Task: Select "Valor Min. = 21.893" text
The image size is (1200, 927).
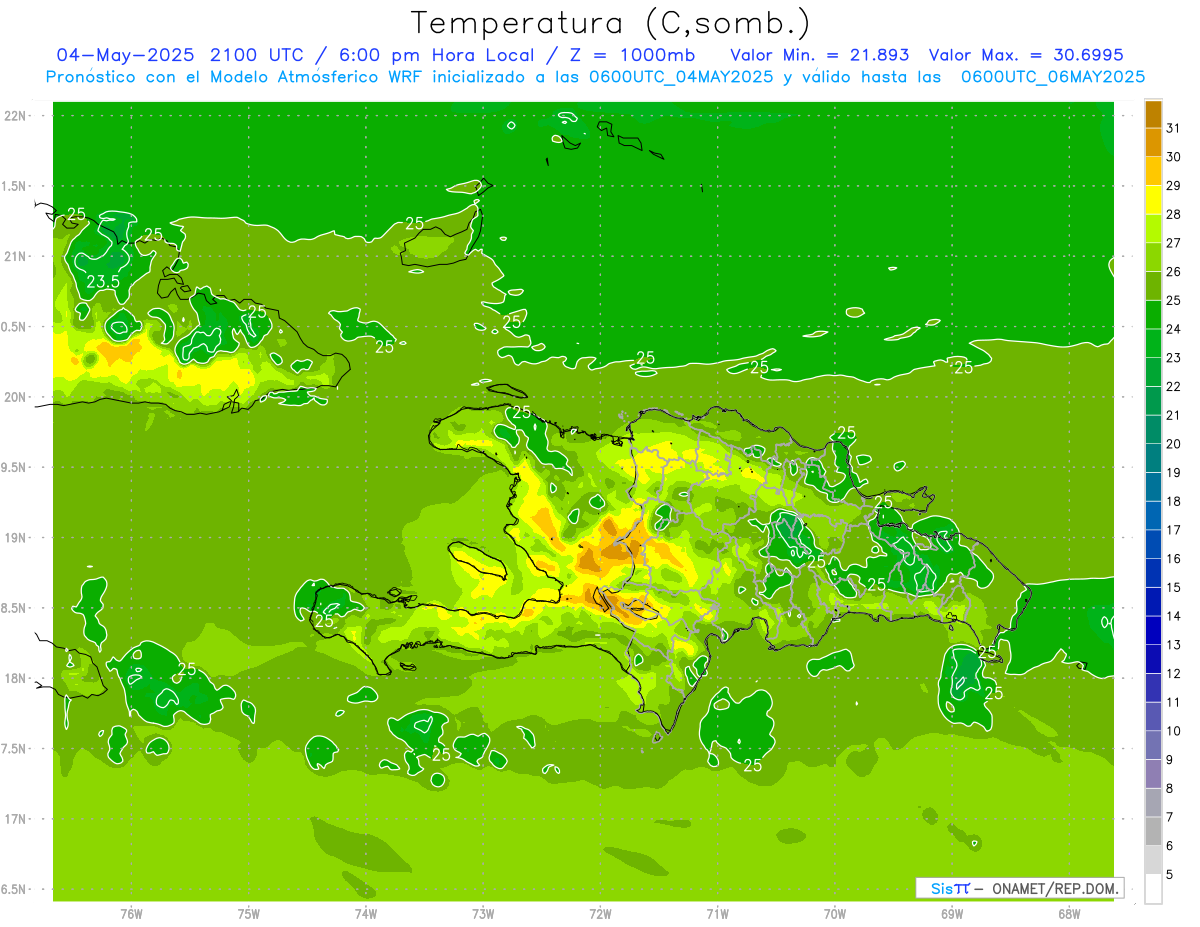Action: coord(819,54)
